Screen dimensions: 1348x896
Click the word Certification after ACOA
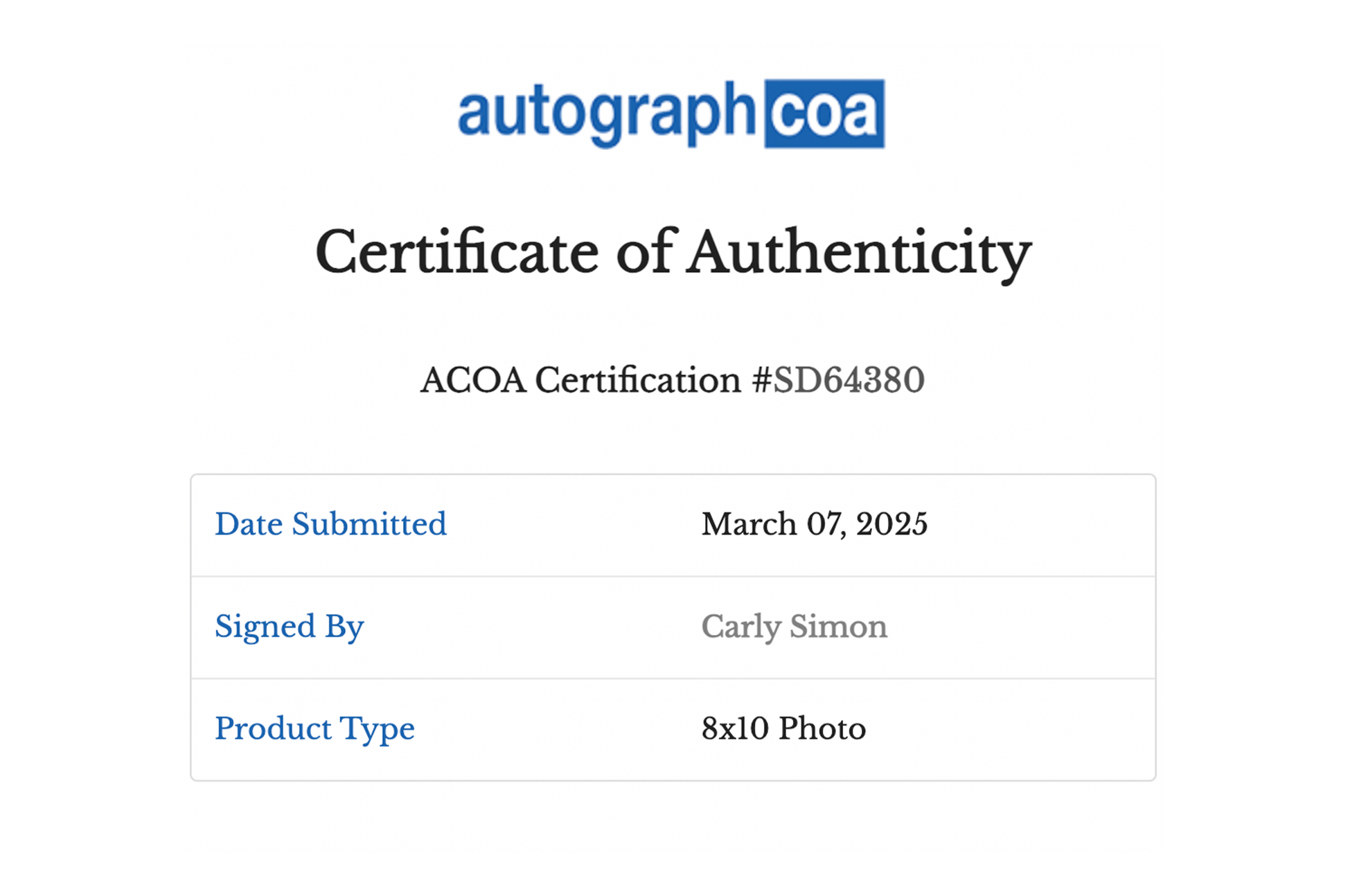[637, 380]
